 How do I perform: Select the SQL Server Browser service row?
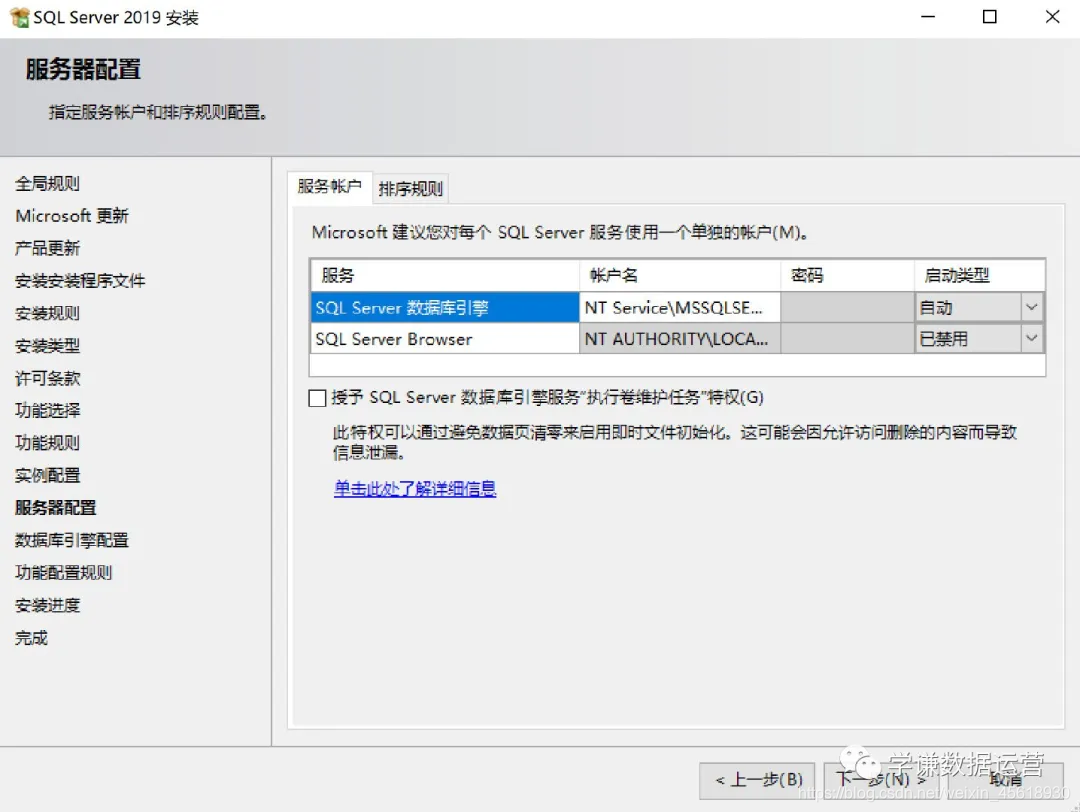click(x=444, y=339)
